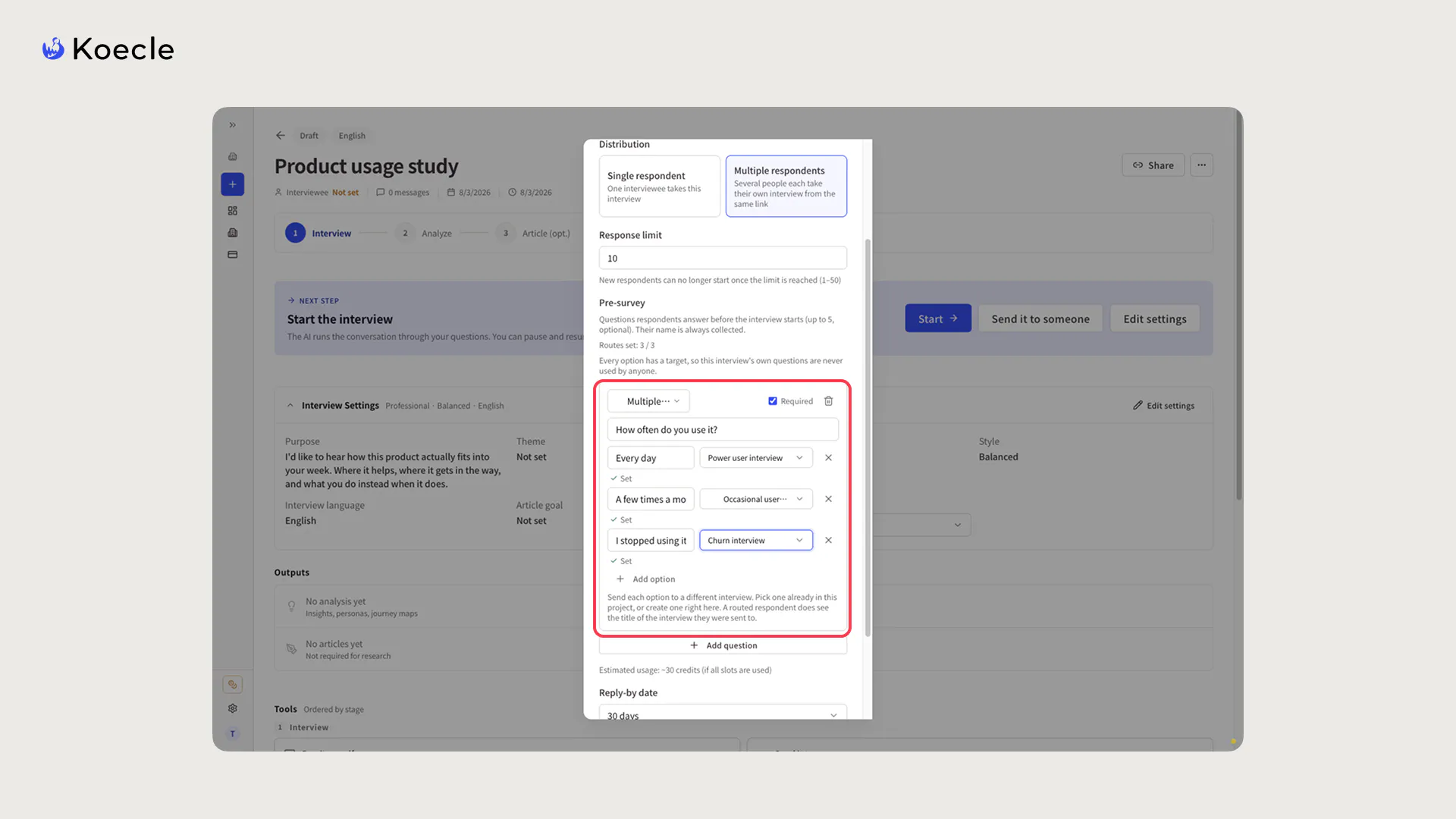Screen dimensions: 1456x819
Task: Click the blue Start button
Action: point(938,319)
